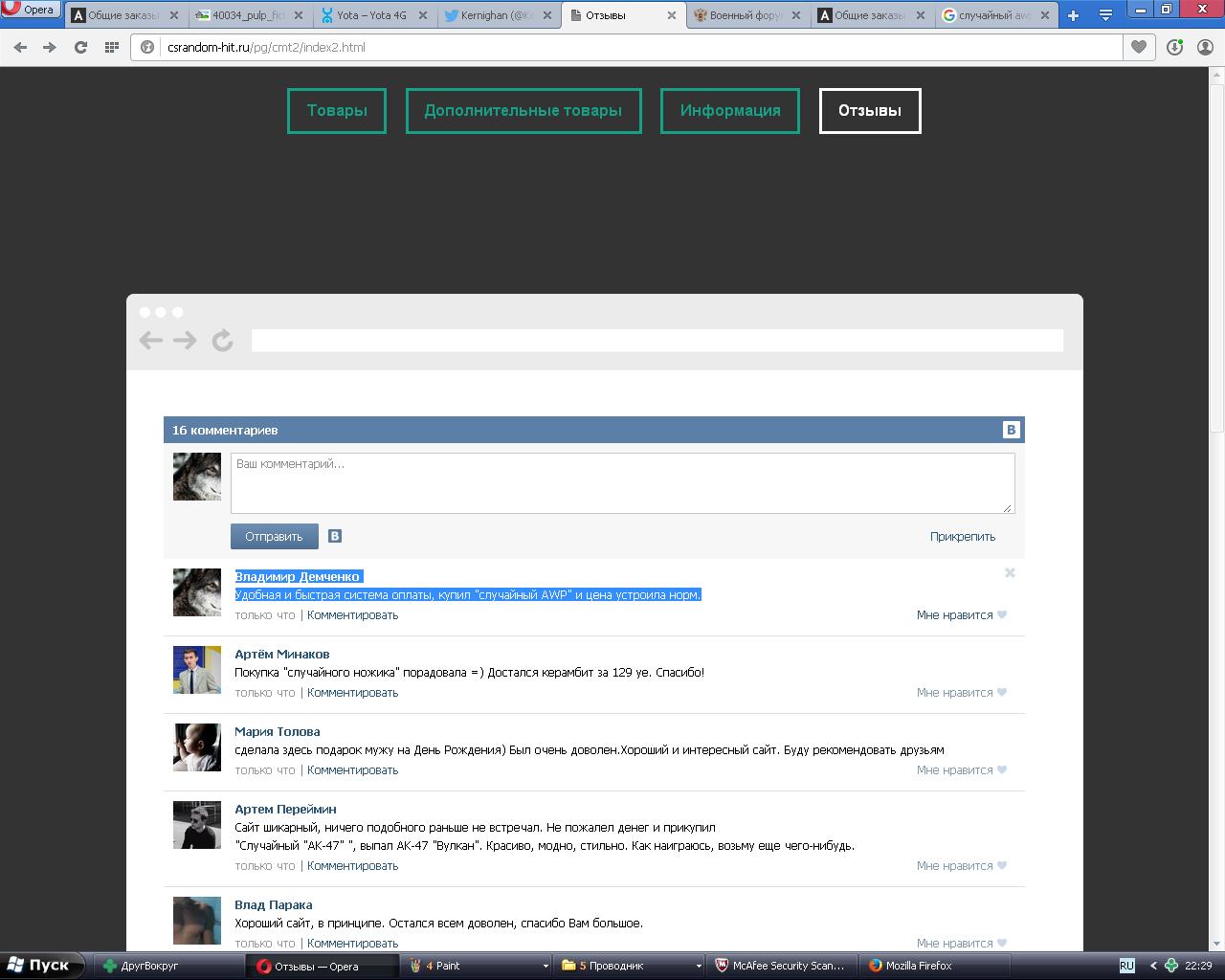Focus the Ваш комментарий text box

[x=622, y=483]
